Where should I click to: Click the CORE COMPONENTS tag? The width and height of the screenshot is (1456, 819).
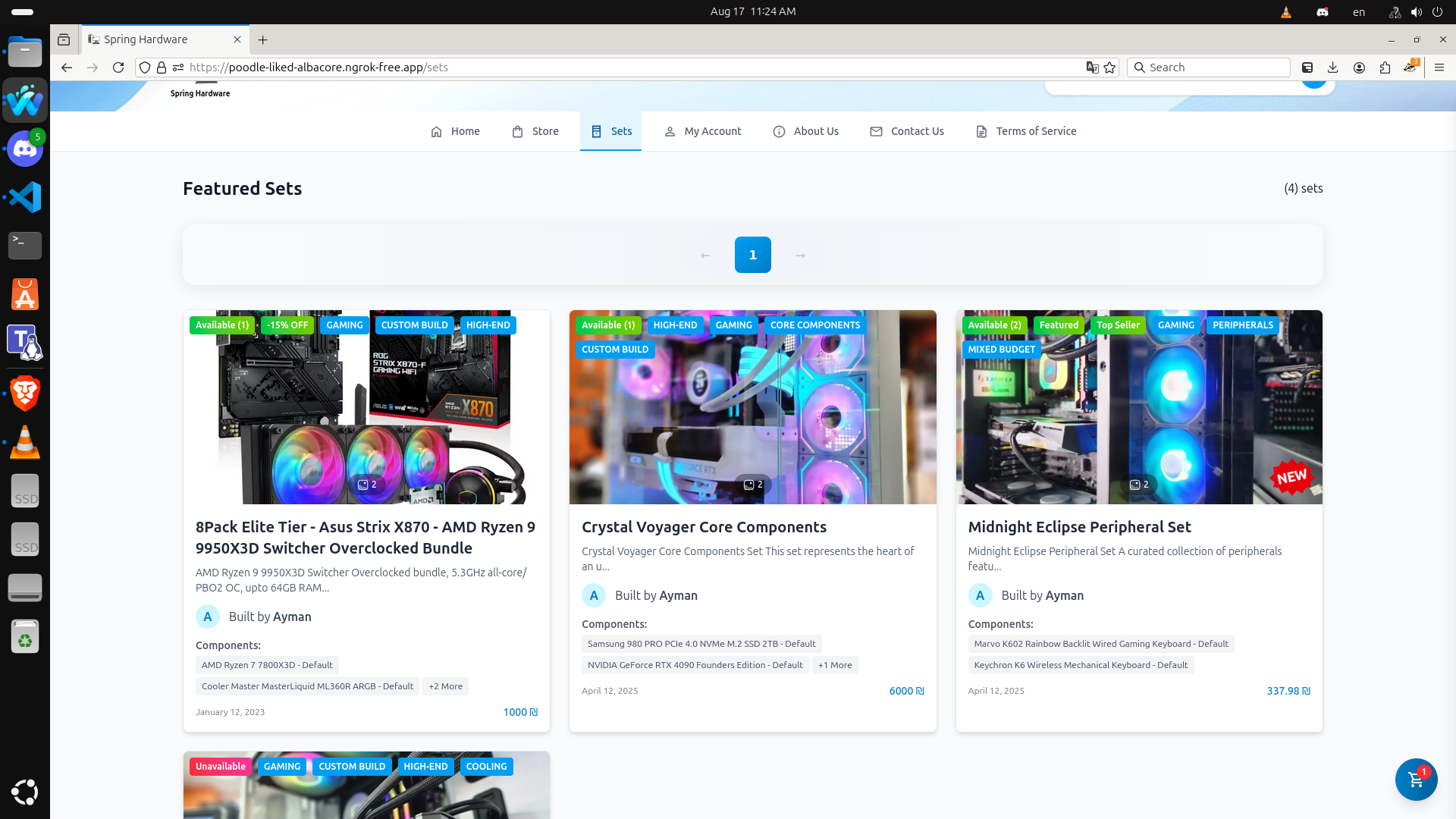tap(815, 325)
